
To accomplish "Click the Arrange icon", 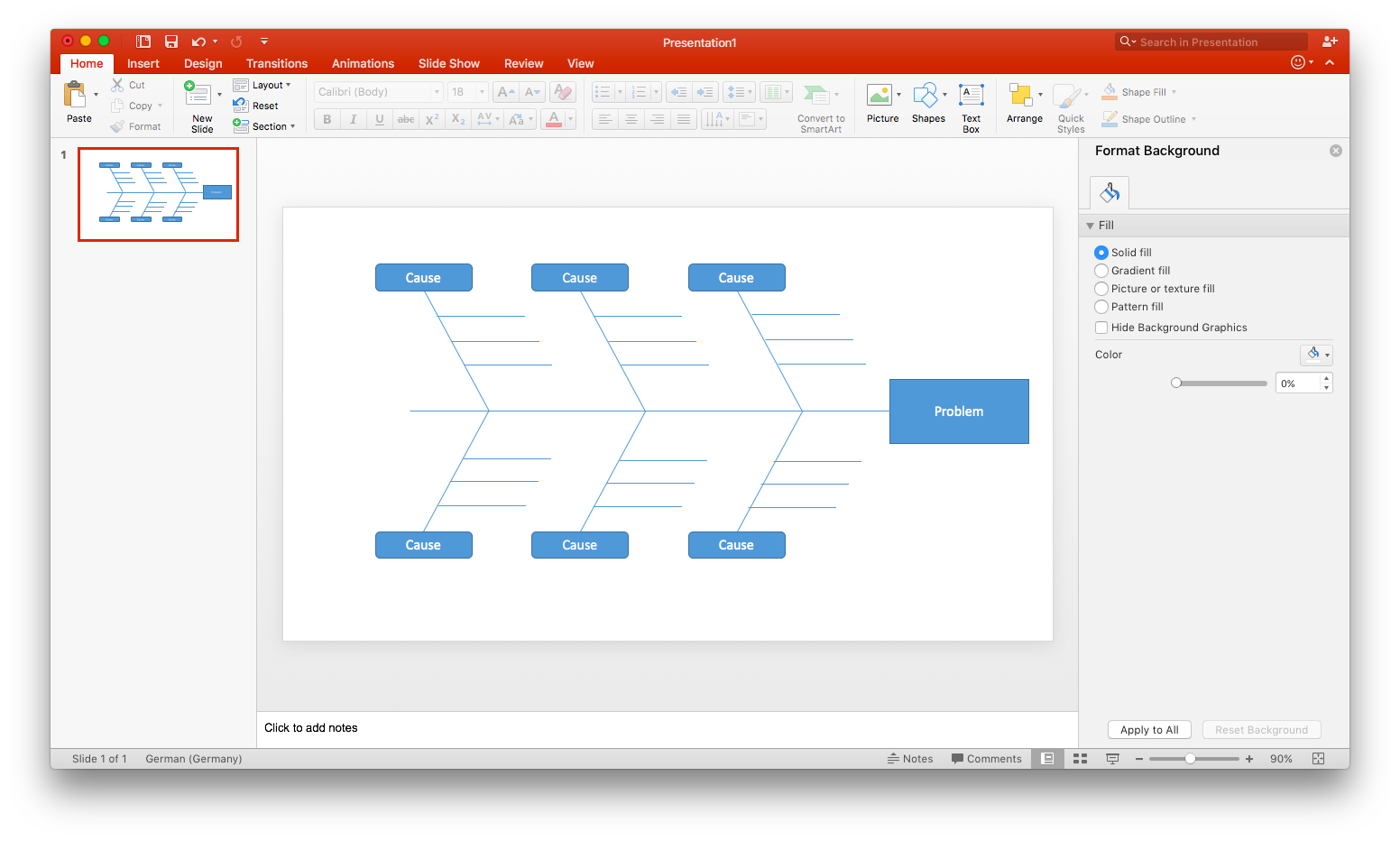I will 1024,99.
